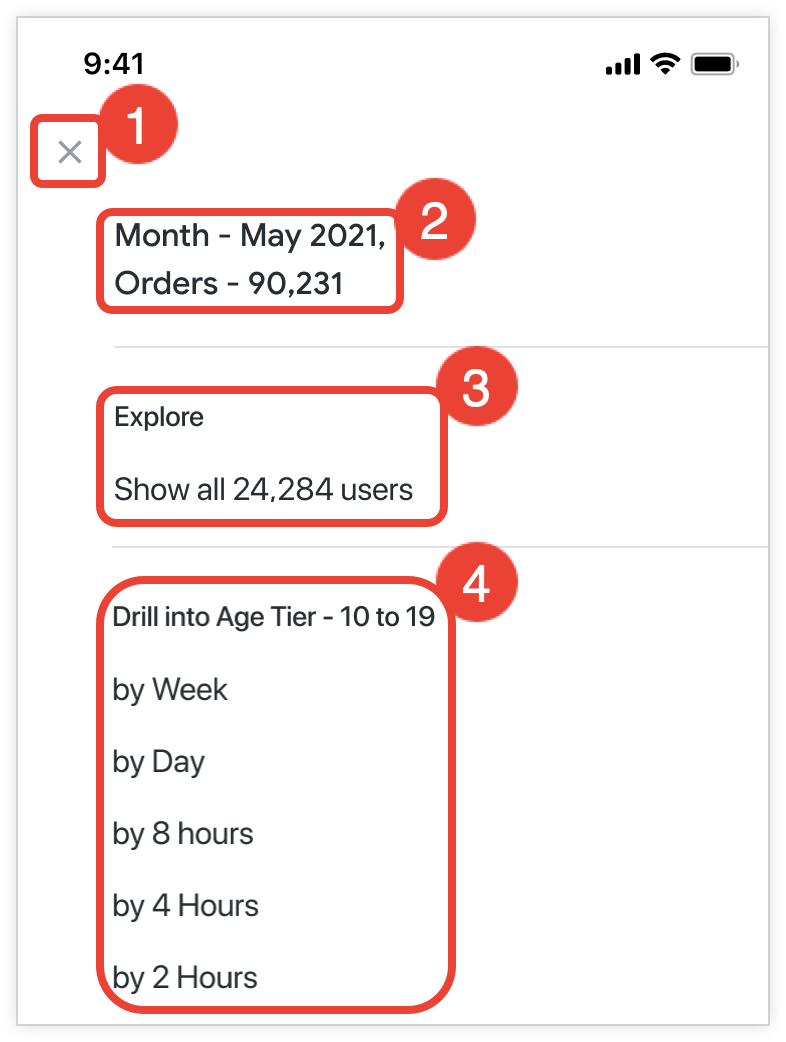Pick the by 2 Hours drill option
Viewport: 786px width, 1042px height.
pos(185,978)
